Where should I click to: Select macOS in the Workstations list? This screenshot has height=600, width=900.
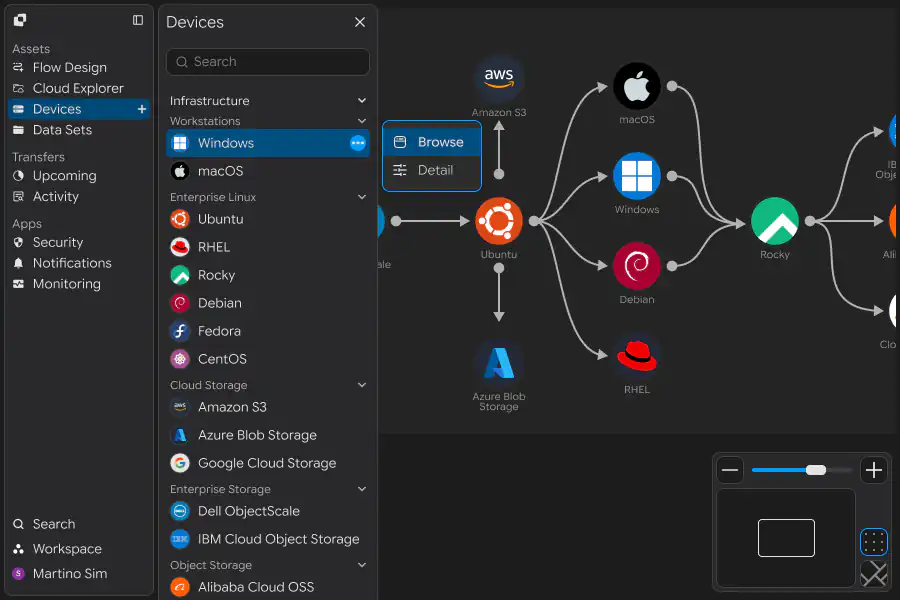[267, 171]
